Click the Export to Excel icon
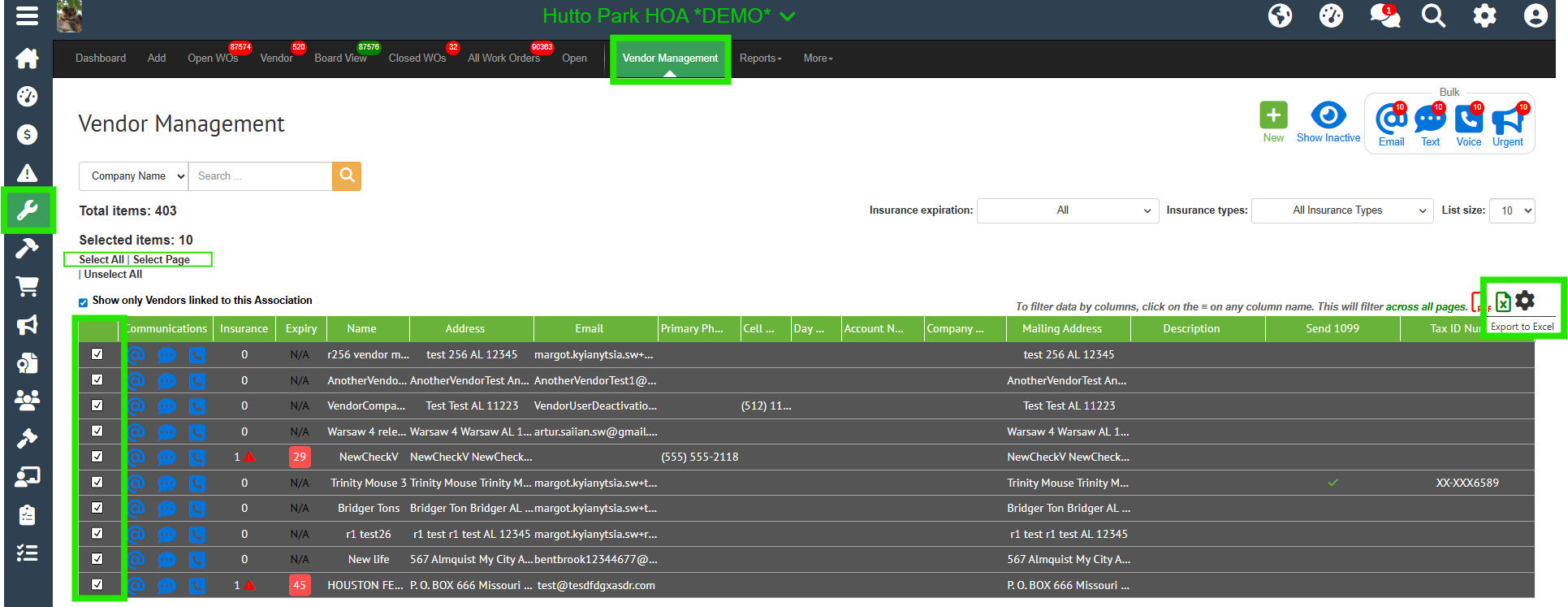This screenshot has width=1568, height=607. [1503, 301]
